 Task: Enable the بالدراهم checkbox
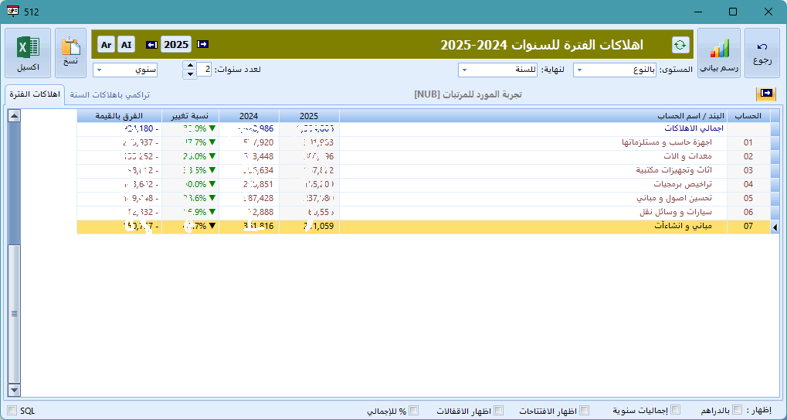tap(737, 410)
